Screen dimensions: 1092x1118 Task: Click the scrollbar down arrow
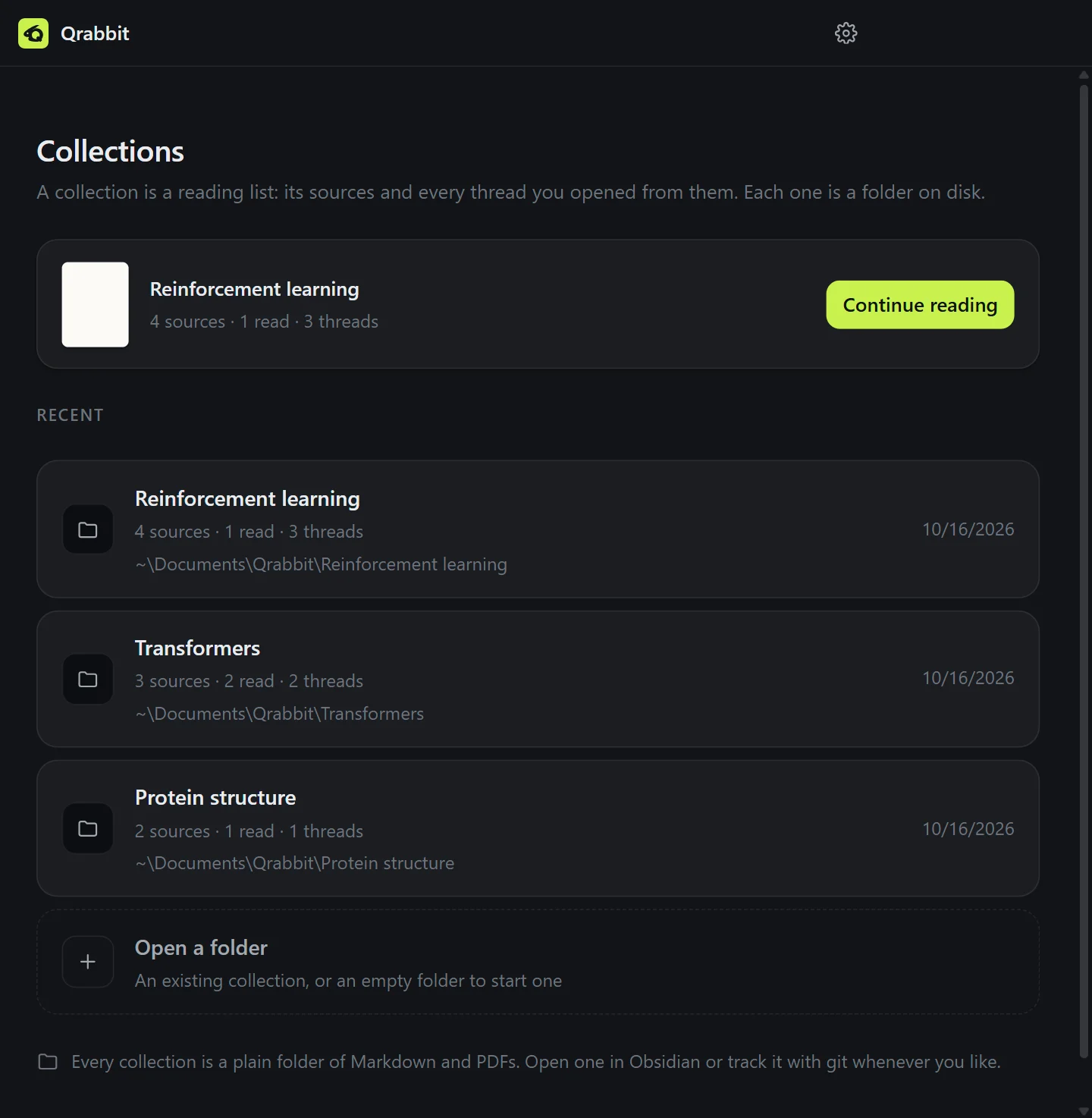coord(1084,1112)
